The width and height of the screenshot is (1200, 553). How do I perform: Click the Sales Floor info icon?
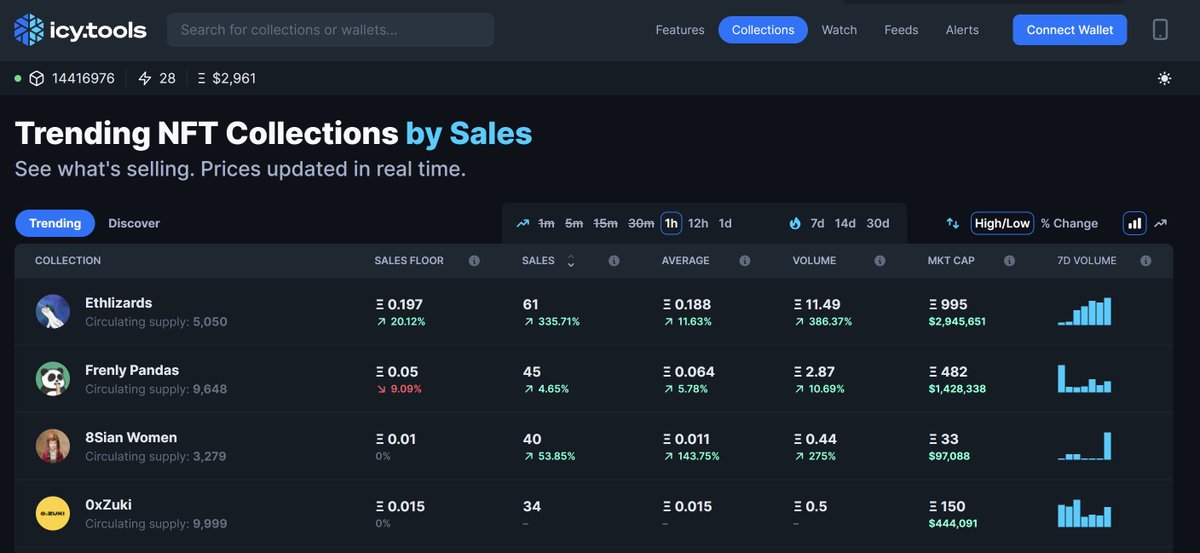point(474,261)
